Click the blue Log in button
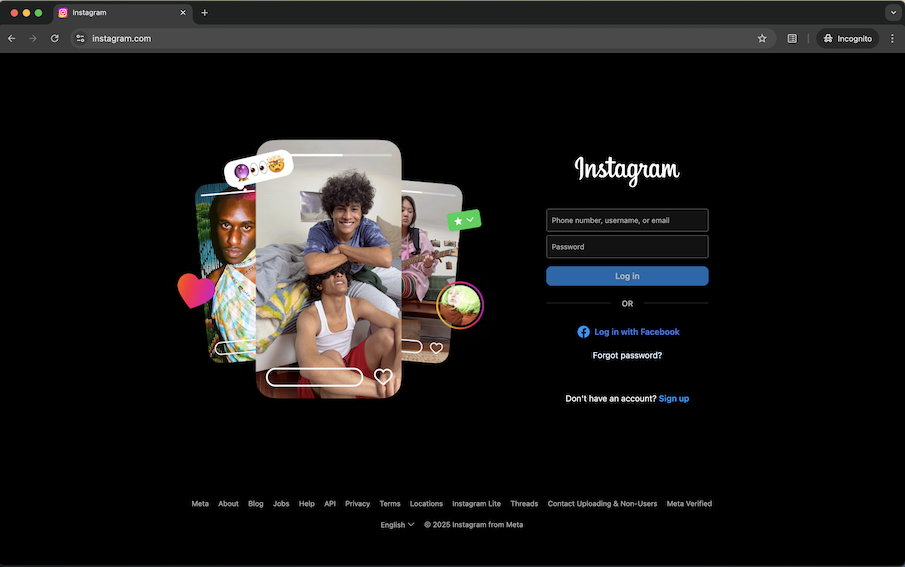 tap(627, 276)
